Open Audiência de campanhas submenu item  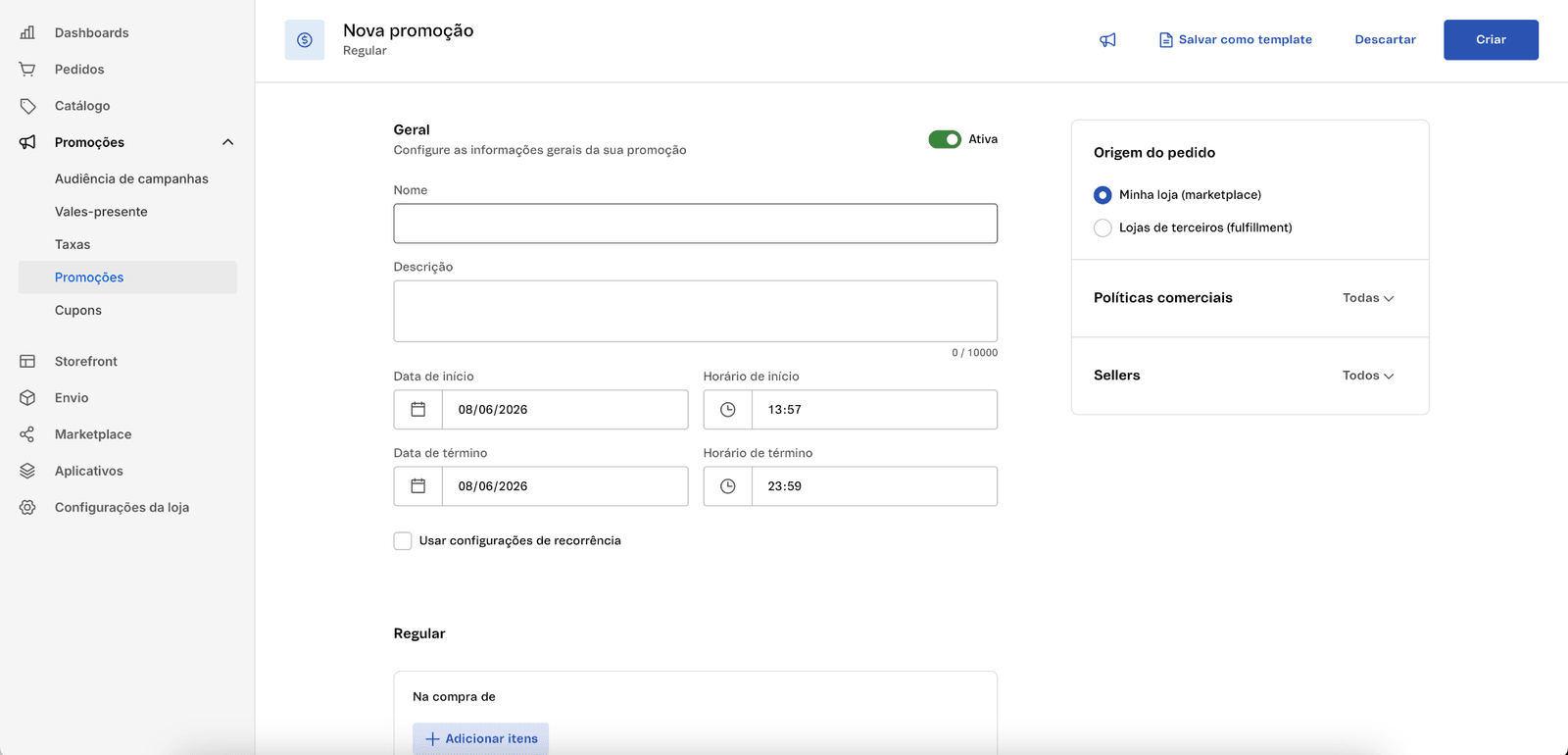click(131, 178)
